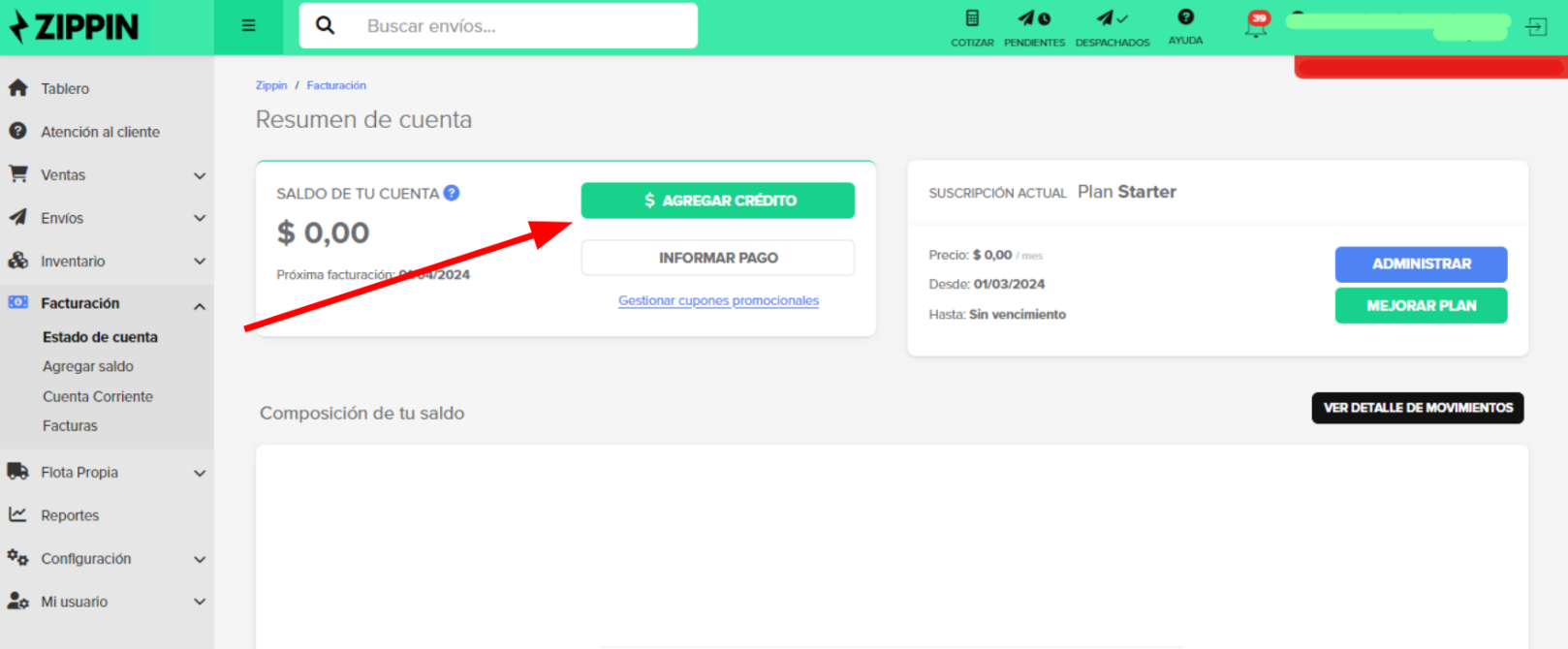Click the Facturación money icon

pos(17,303)
